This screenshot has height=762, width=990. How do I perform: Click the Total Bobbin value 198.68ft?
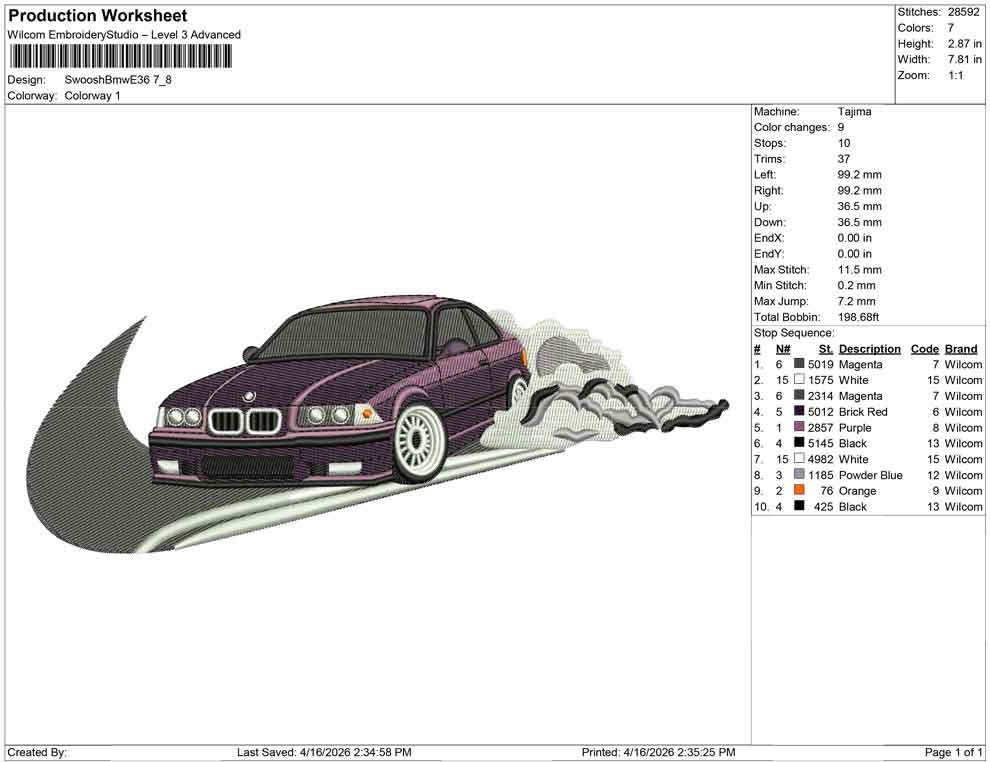[859, 316]
